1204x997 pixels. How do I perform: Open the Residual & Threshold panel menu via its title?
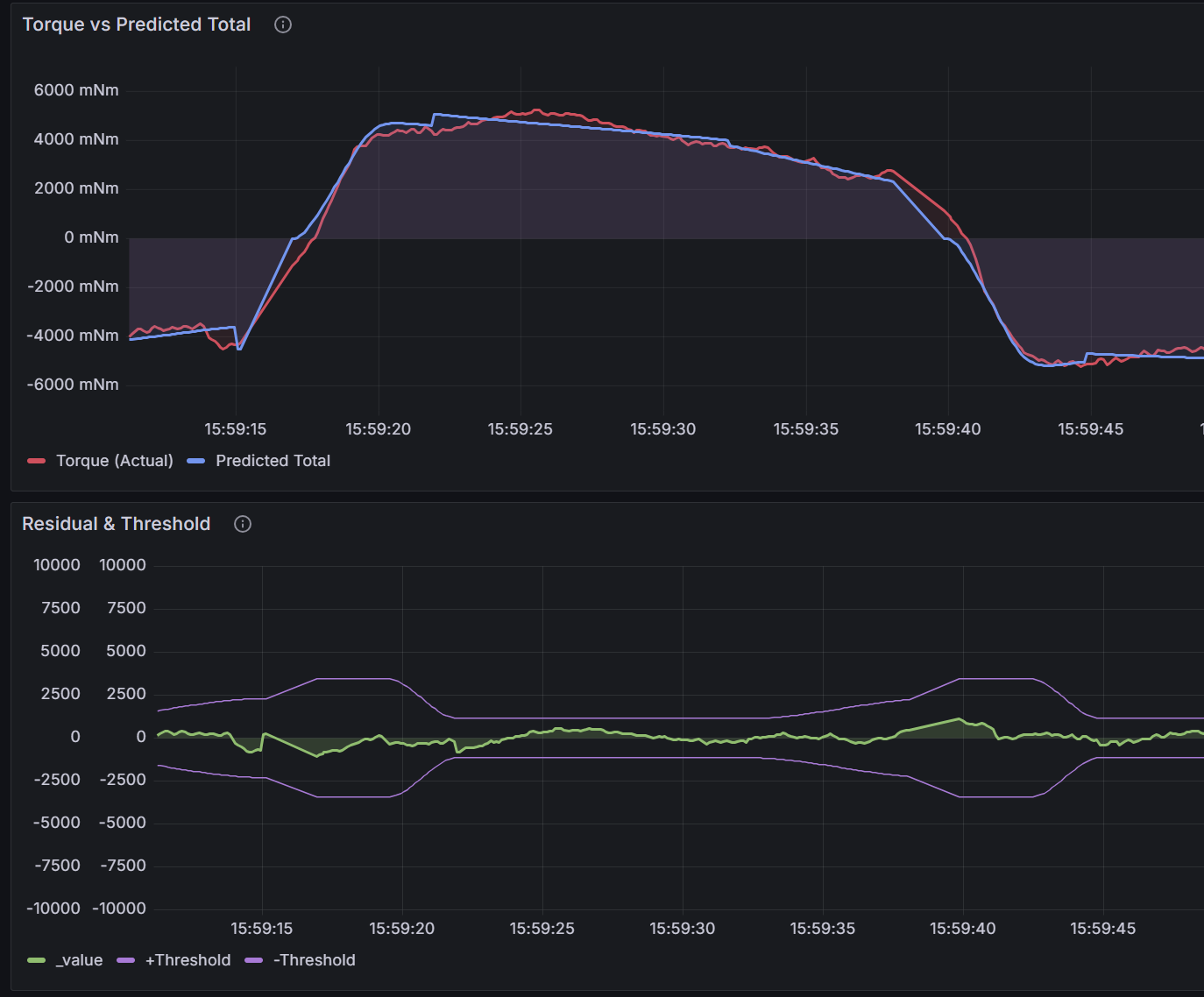pyautogui.click(x=116, y=523)
